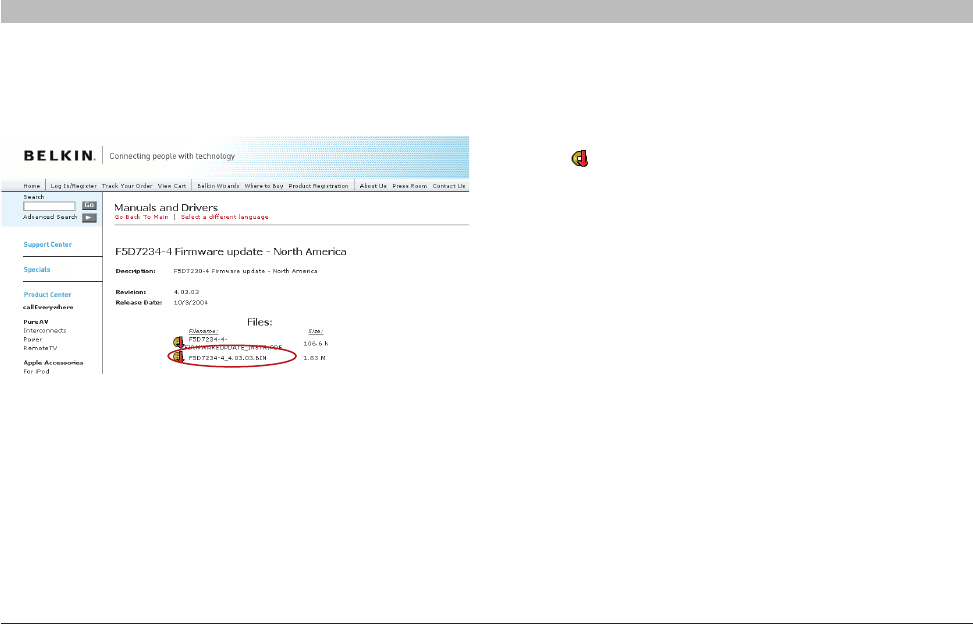973x624 pixels.
Task: Click the Go Back To Main link
Action: 141,217
